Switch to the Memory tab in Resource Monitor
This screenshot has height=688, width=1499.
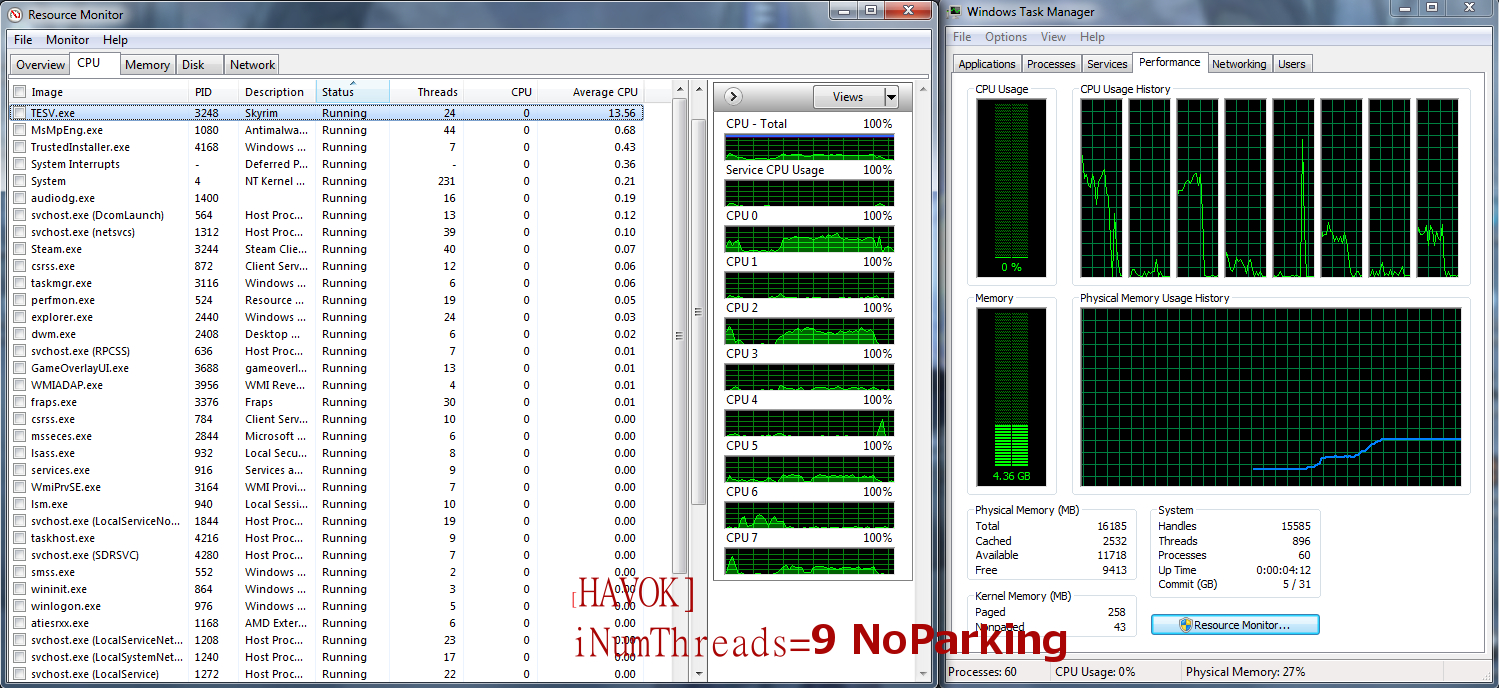147,65
